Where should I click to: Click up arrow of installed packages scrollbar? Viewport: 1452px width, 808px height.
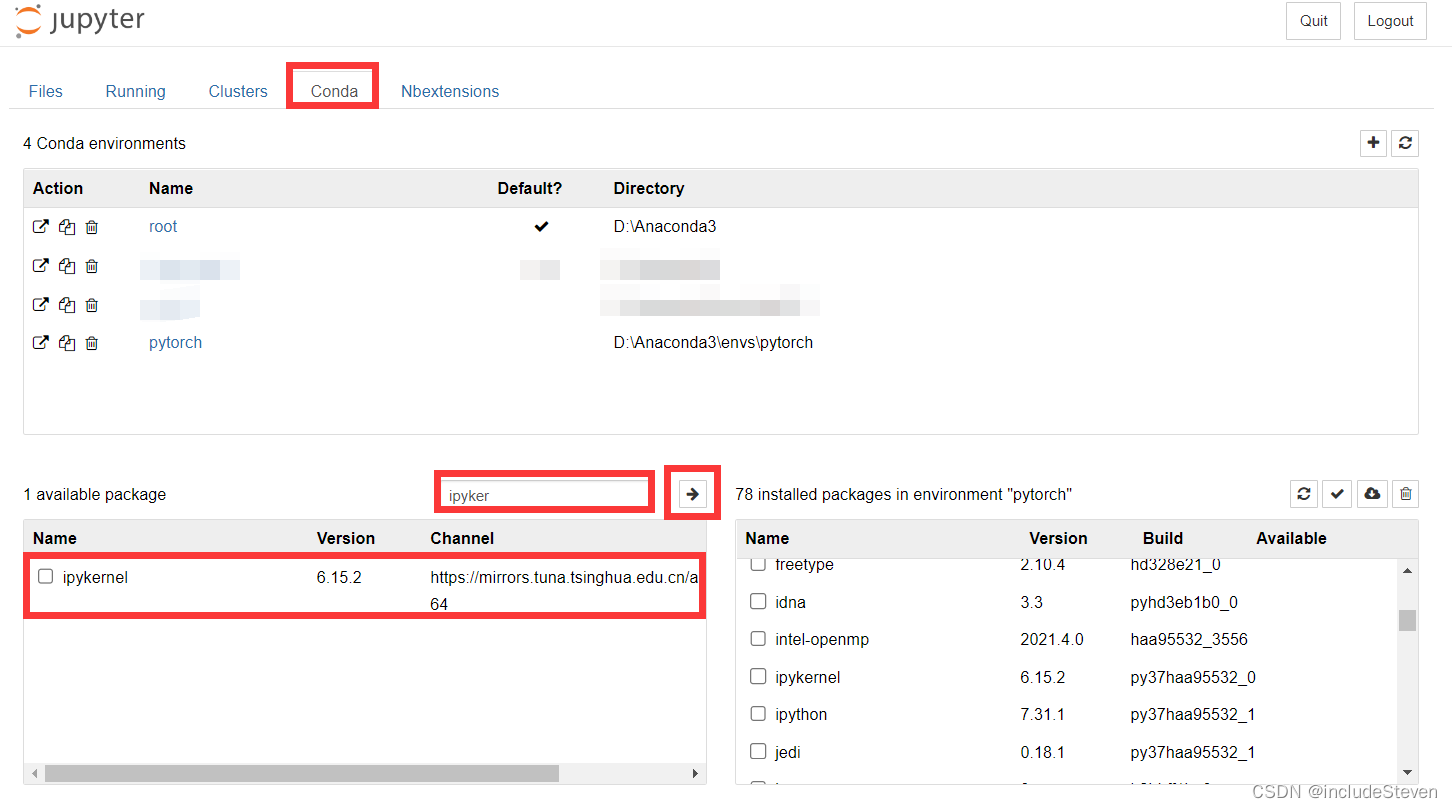1407,571
